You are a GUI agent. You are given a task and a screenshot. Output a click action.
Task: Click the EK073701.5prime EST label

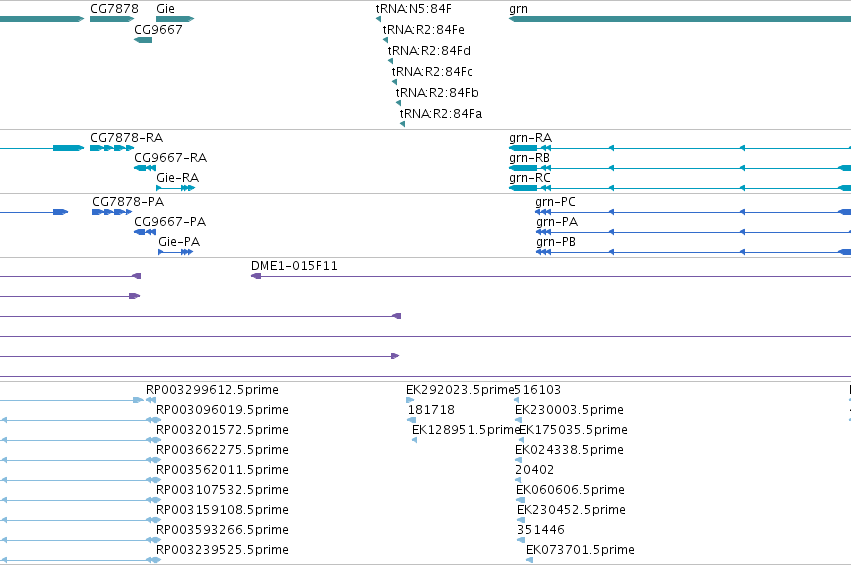pos(580,550)
